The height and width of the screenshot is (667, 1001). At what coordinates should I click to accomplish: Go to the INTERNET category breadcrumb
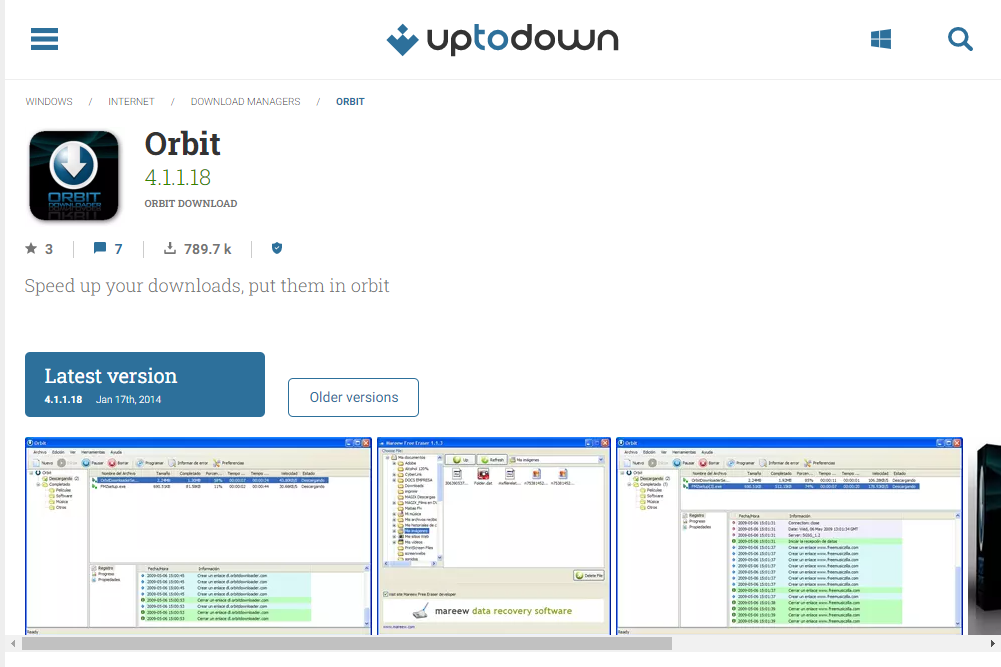click(x=131, y=101)
